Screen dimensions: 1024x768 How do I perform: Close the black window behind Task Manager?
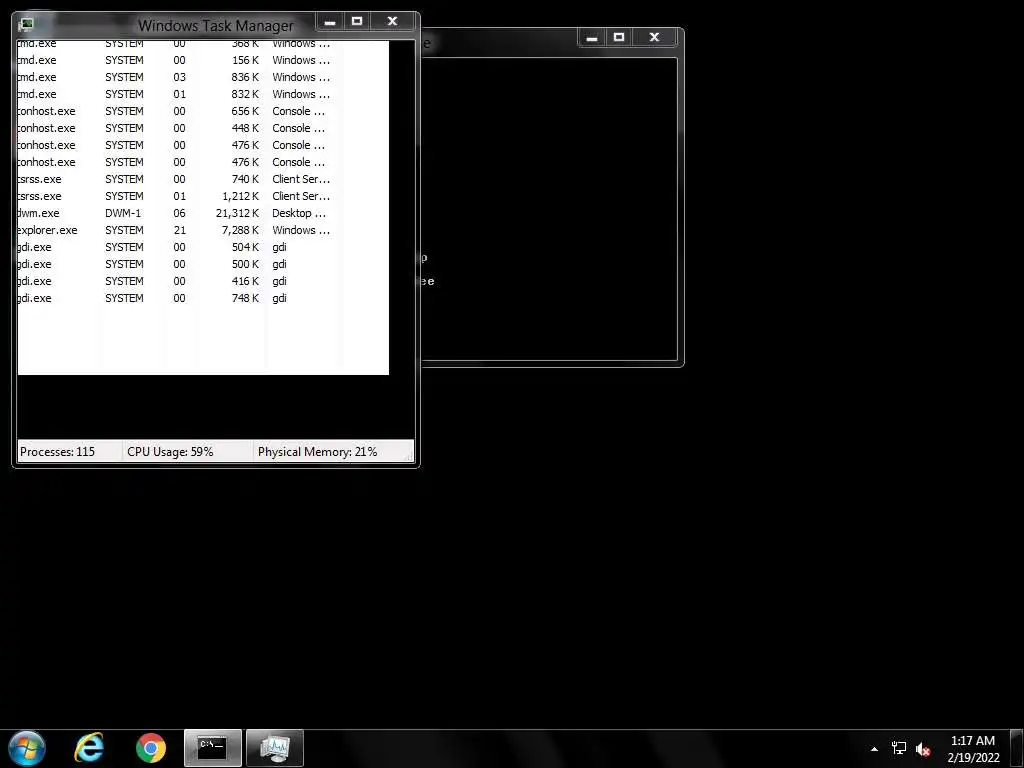coord(654,38)
